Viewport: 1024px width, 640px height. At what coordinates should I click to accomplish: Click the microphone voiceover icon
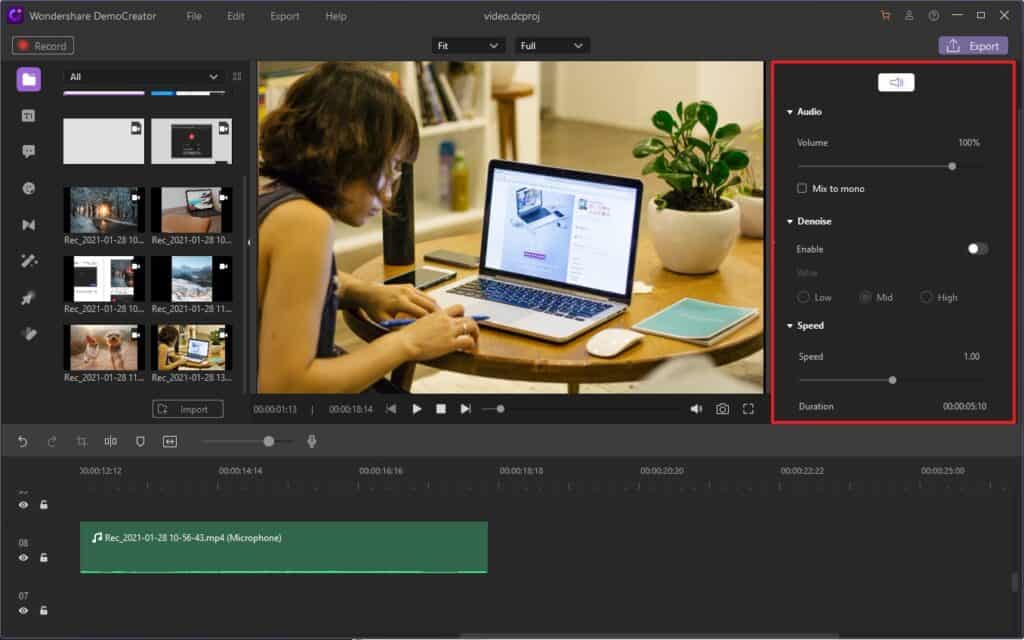click(312, 441)
